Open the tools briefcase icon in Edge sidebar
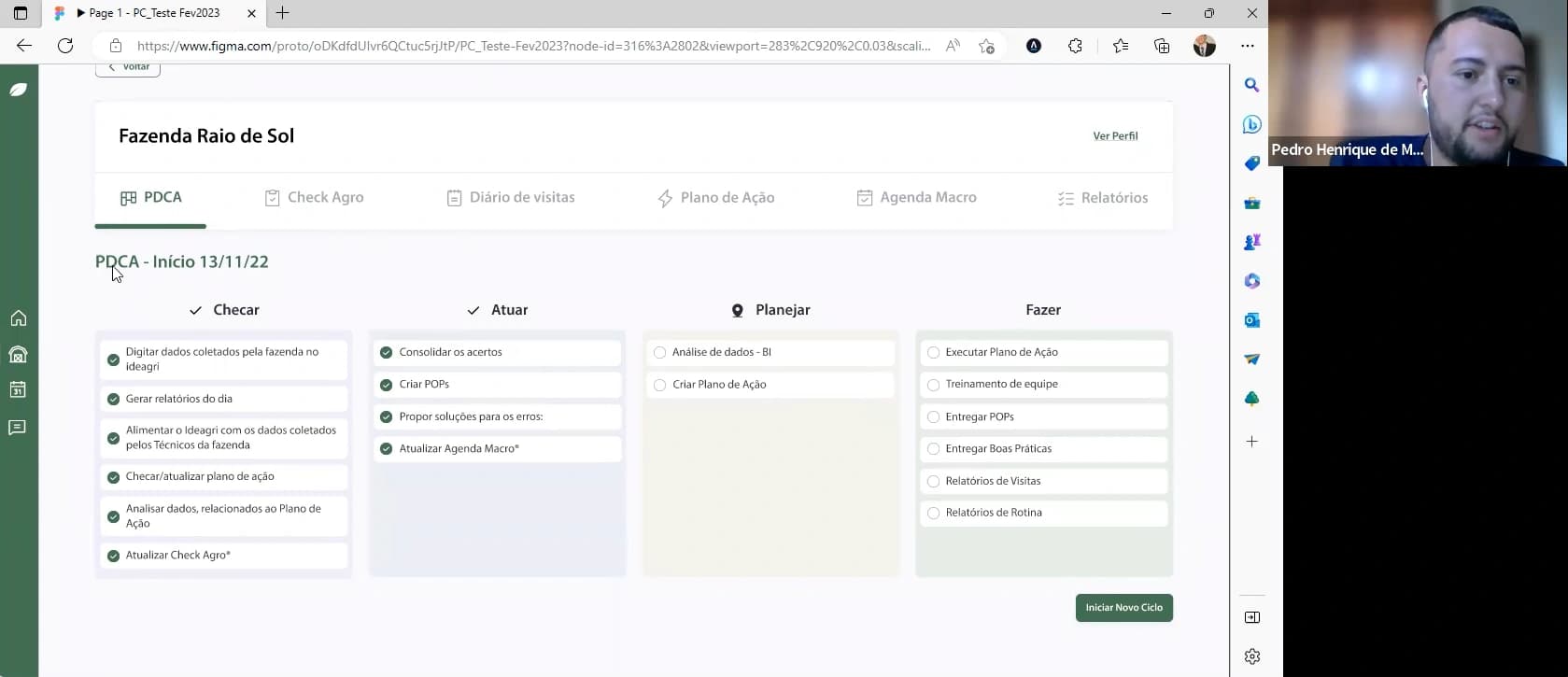 (1251, 203)
